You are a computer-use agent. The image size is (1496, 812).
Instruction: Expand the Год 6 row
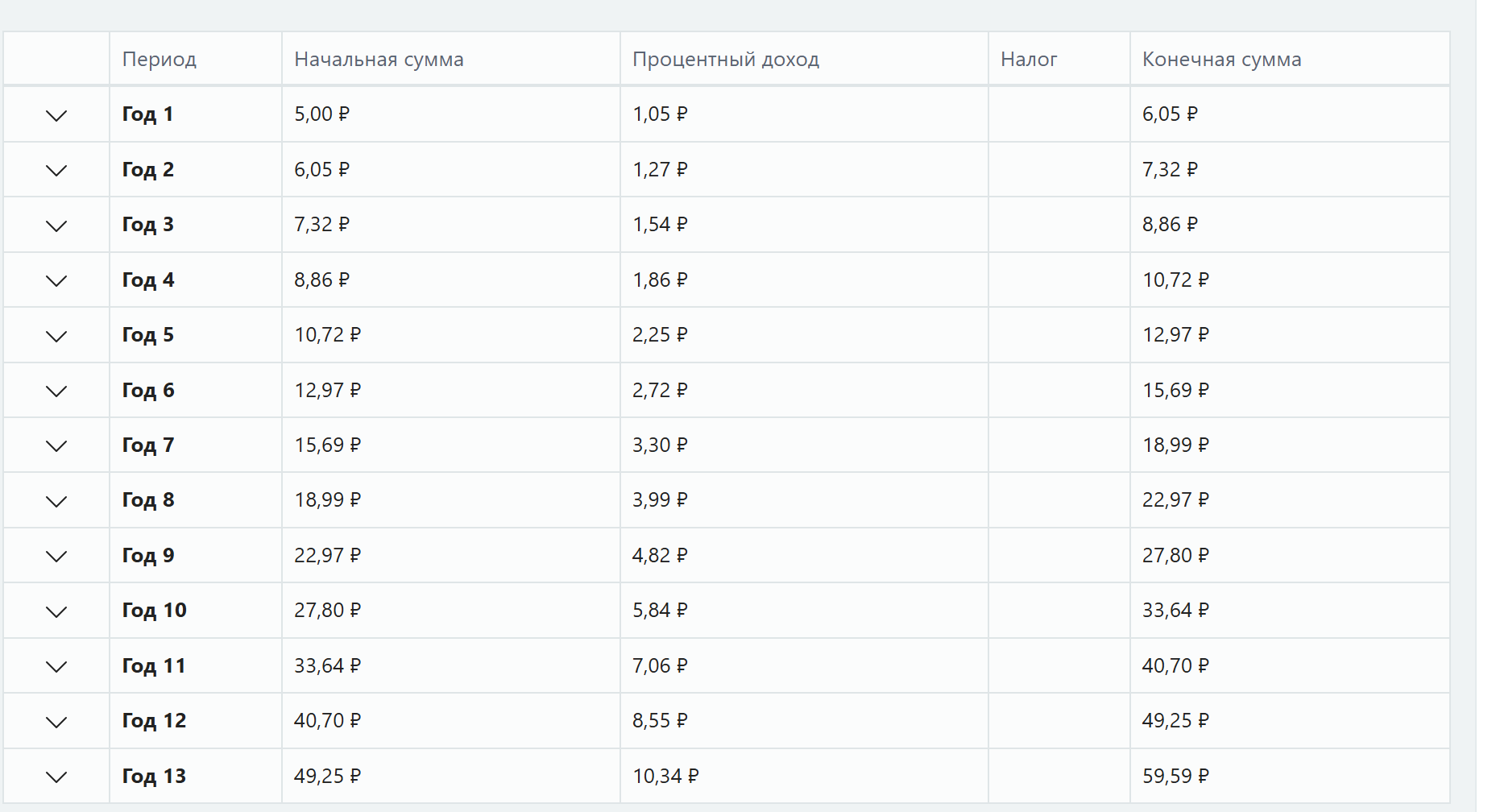pyautogui.click(x=56, y=391)
